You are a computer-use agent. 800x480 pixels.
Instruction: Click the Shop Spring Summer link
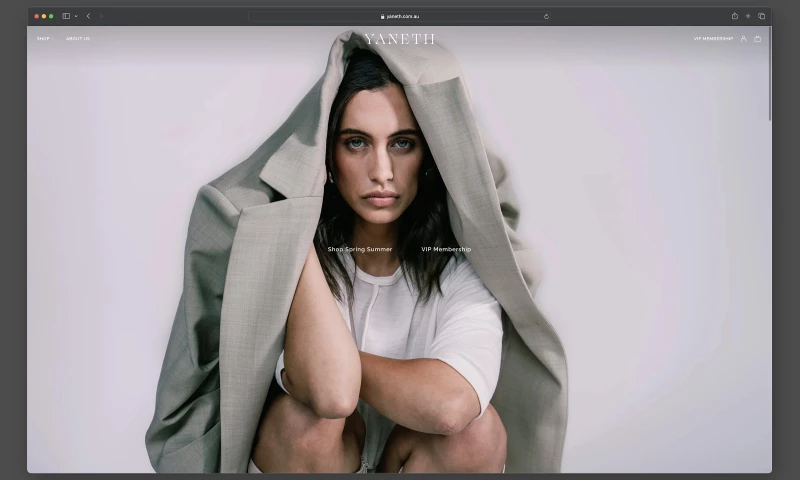(360, 249)
